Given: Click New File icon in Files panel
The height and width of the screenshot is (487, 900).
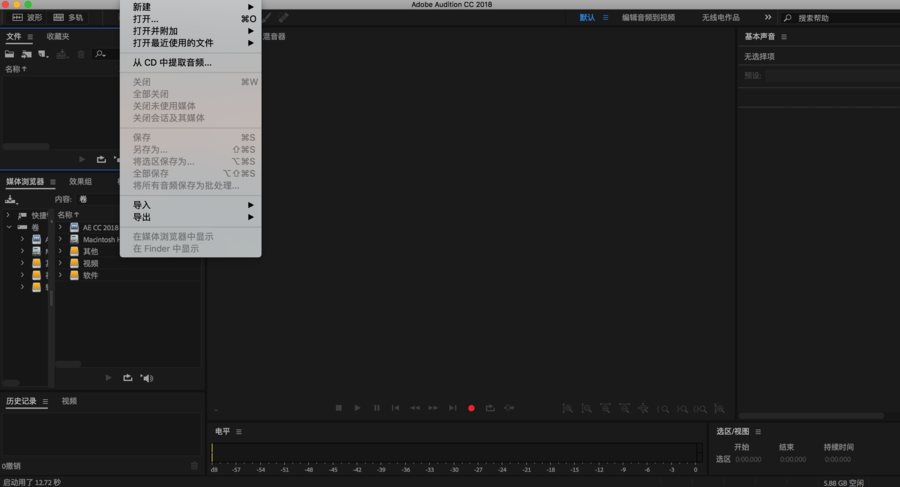Looking at the screenshot, I should click(43, 54).
